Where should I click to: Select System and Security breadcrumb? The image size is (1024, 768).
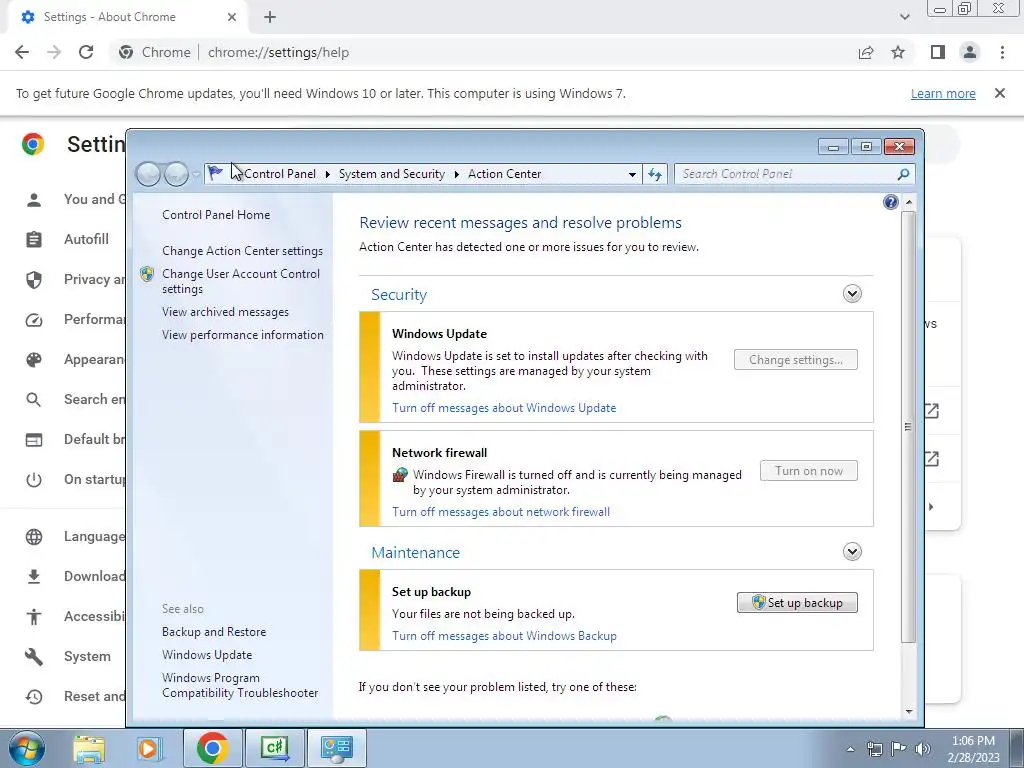coord(391,174)
